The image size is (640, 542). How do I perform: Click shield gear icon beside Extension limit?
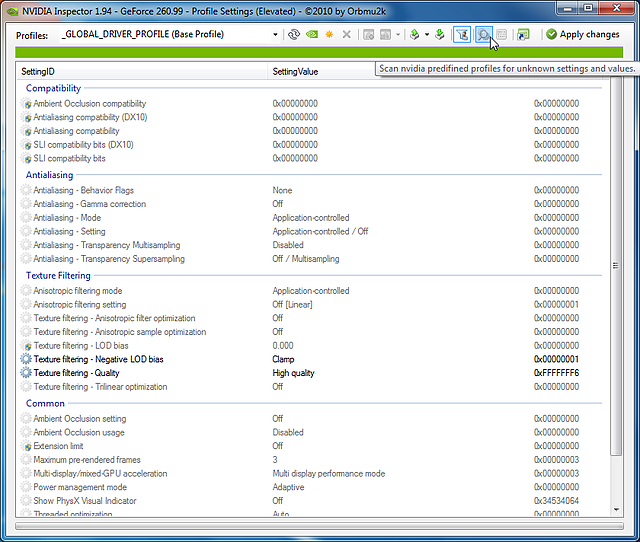pyautogui.click(x=26, y=446)
